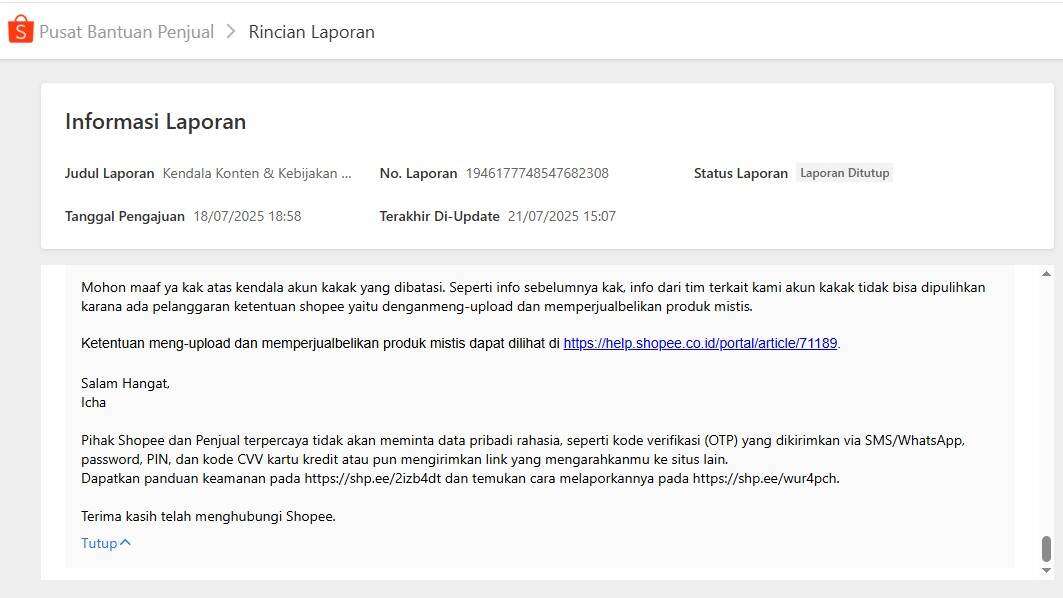This screenshot has height=598, width=1063.
Task: Click the agent signature name Icha
Action: coord(93,402)
